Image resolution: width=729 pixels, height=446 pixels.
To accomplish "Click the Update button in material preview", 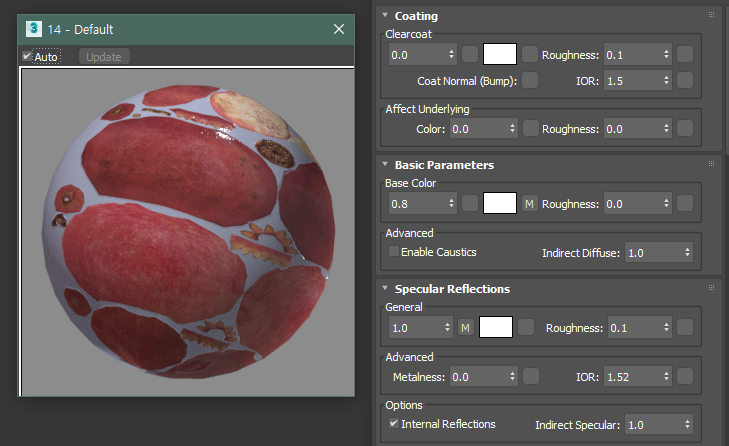I will (104, 57).
